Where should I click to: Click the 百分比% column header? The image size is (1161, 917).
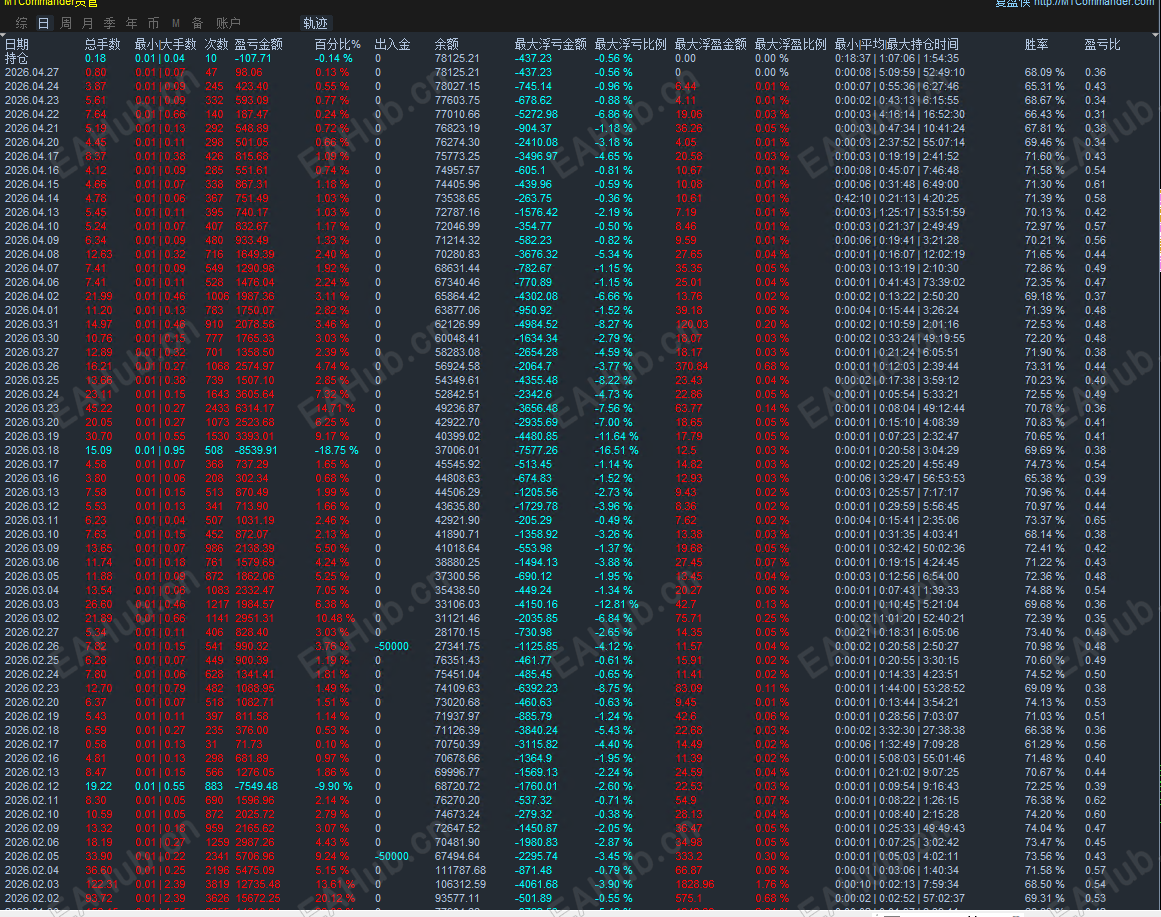click(x=337, y=44)
